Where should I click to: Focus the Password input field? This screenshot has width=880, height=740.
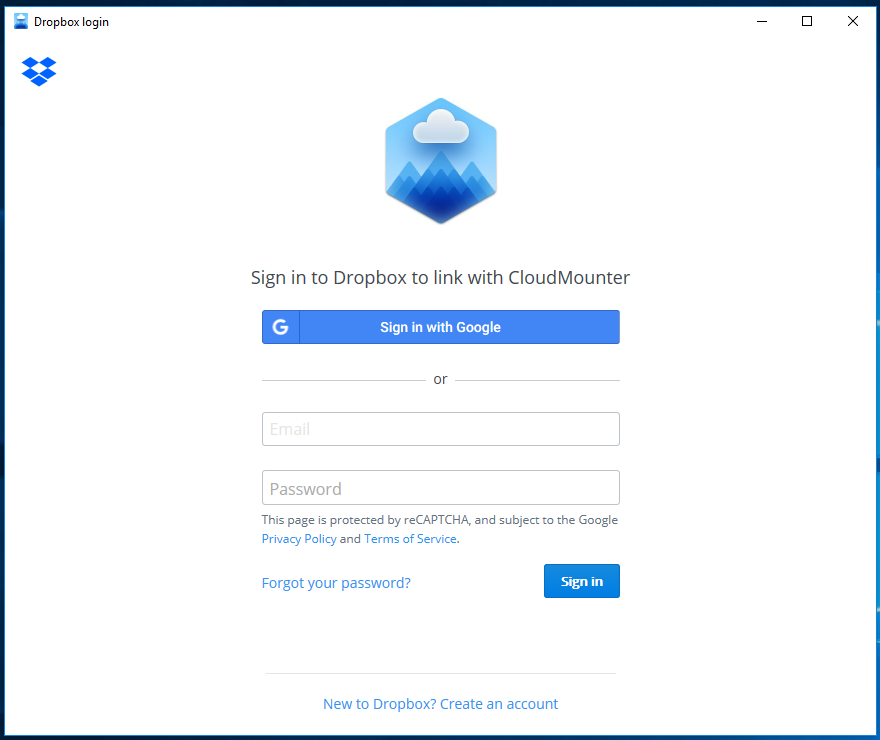(x=441, y=488)
